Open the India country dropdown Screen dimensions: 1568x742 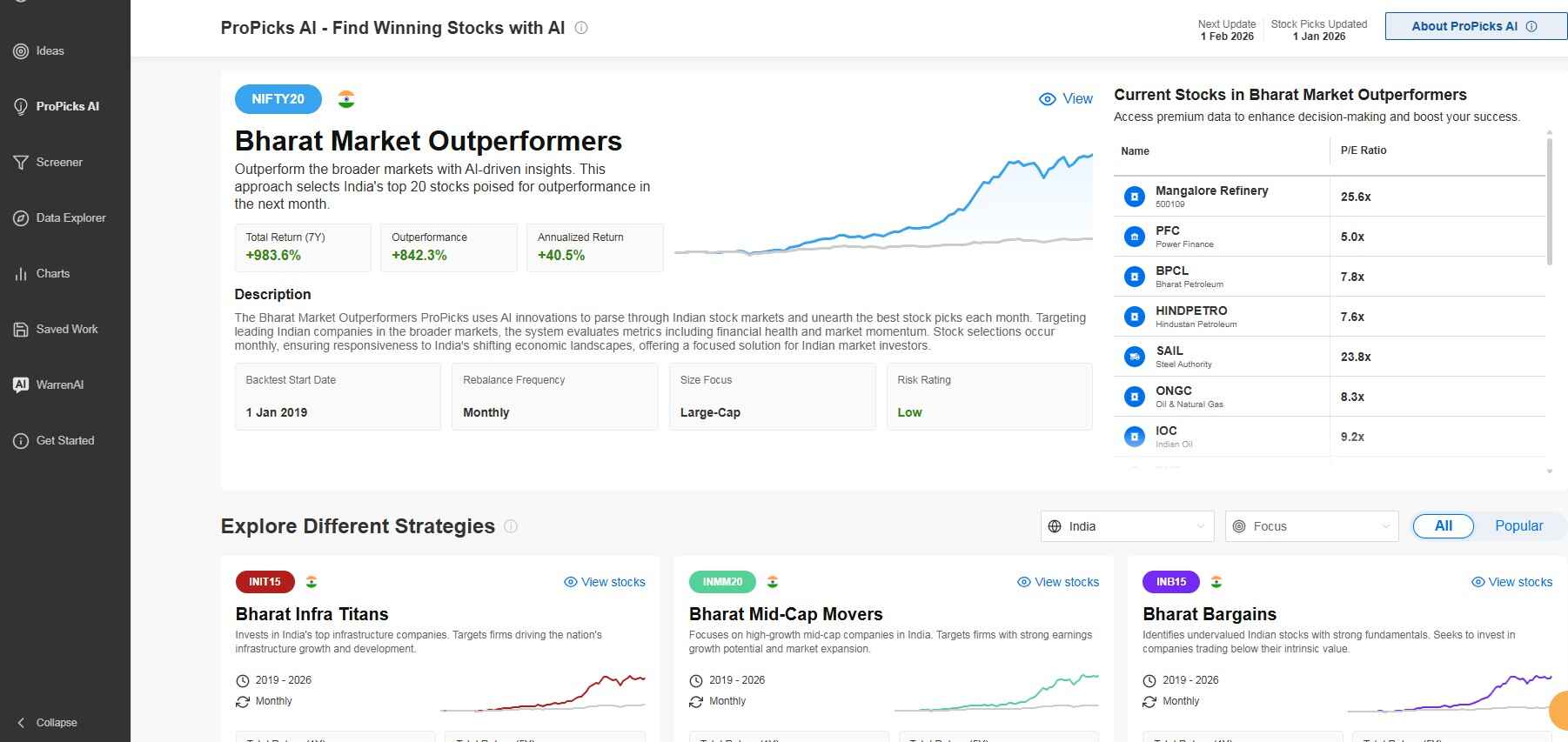pos(1126,525)
